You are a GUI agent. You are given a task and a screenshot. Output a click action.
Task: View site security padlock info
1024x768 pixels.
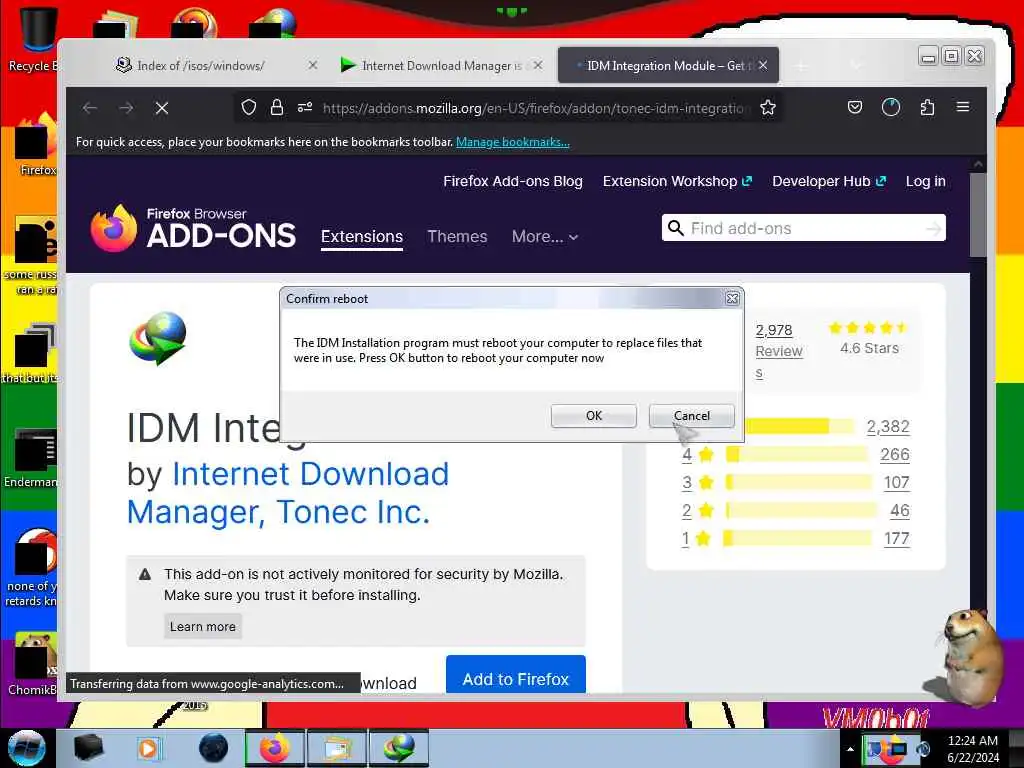point(277,107)
